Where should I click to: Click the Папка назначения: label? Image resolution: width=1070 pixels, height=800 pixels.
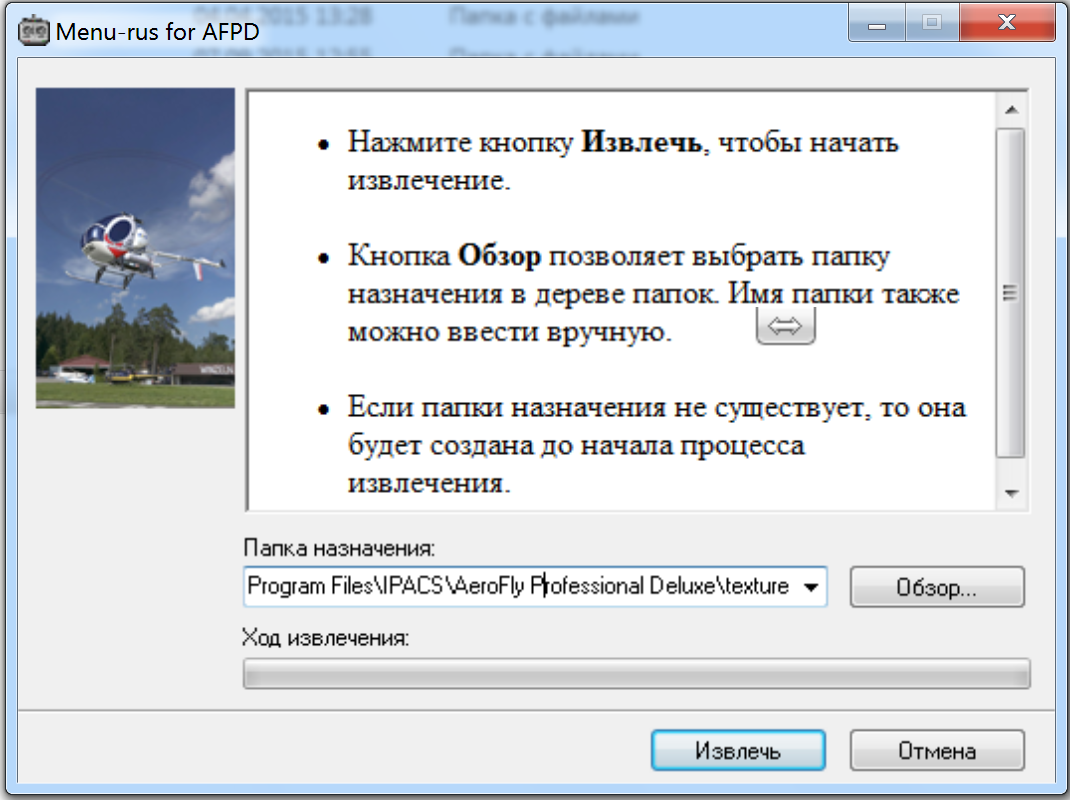(x=339, y=548)
